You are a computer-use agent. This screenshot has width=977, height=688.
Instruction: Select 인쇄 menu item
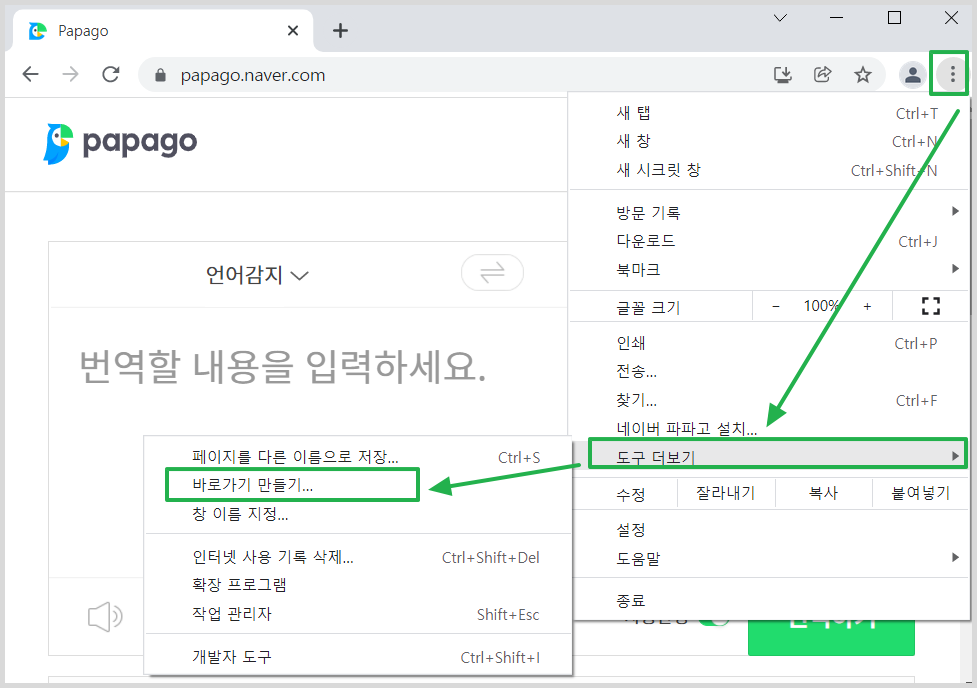770,343
